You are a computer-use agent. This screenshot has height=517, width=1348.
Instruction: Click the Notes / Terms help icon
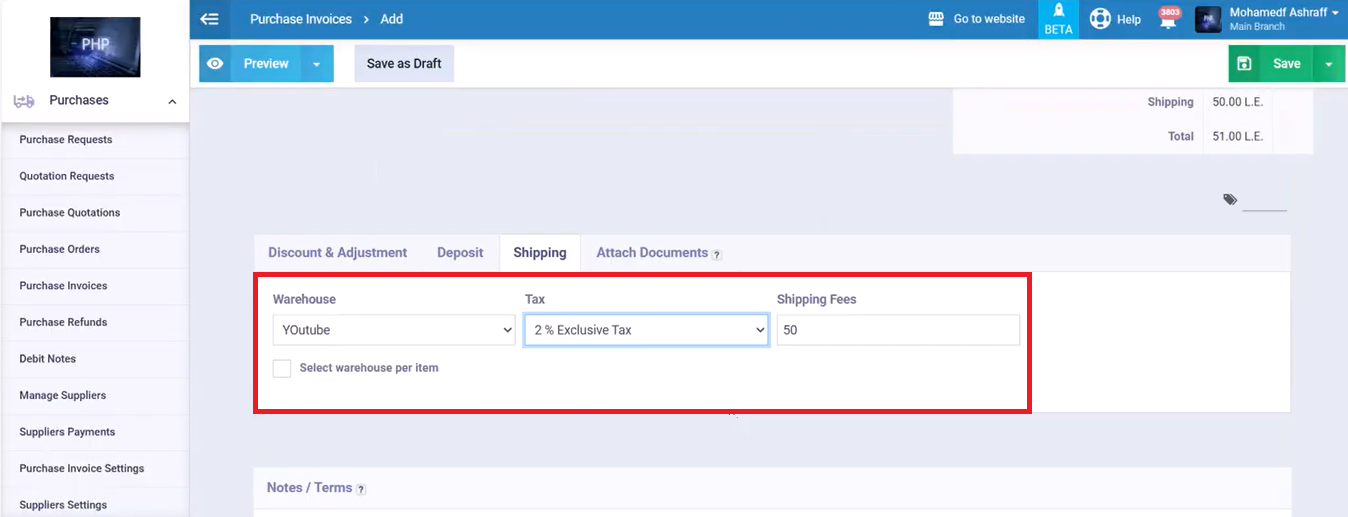tap(361, 489)
